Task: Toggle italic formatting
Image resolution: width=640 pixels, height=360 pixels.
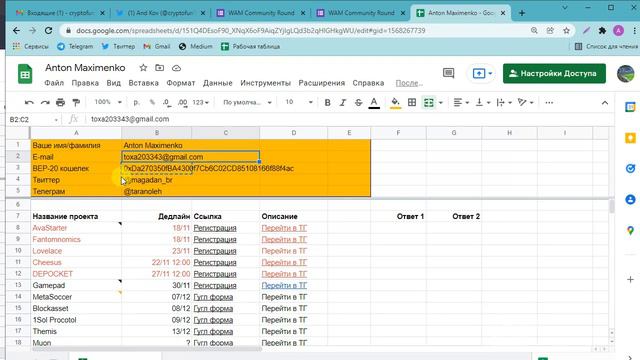Action: [343, 102]
